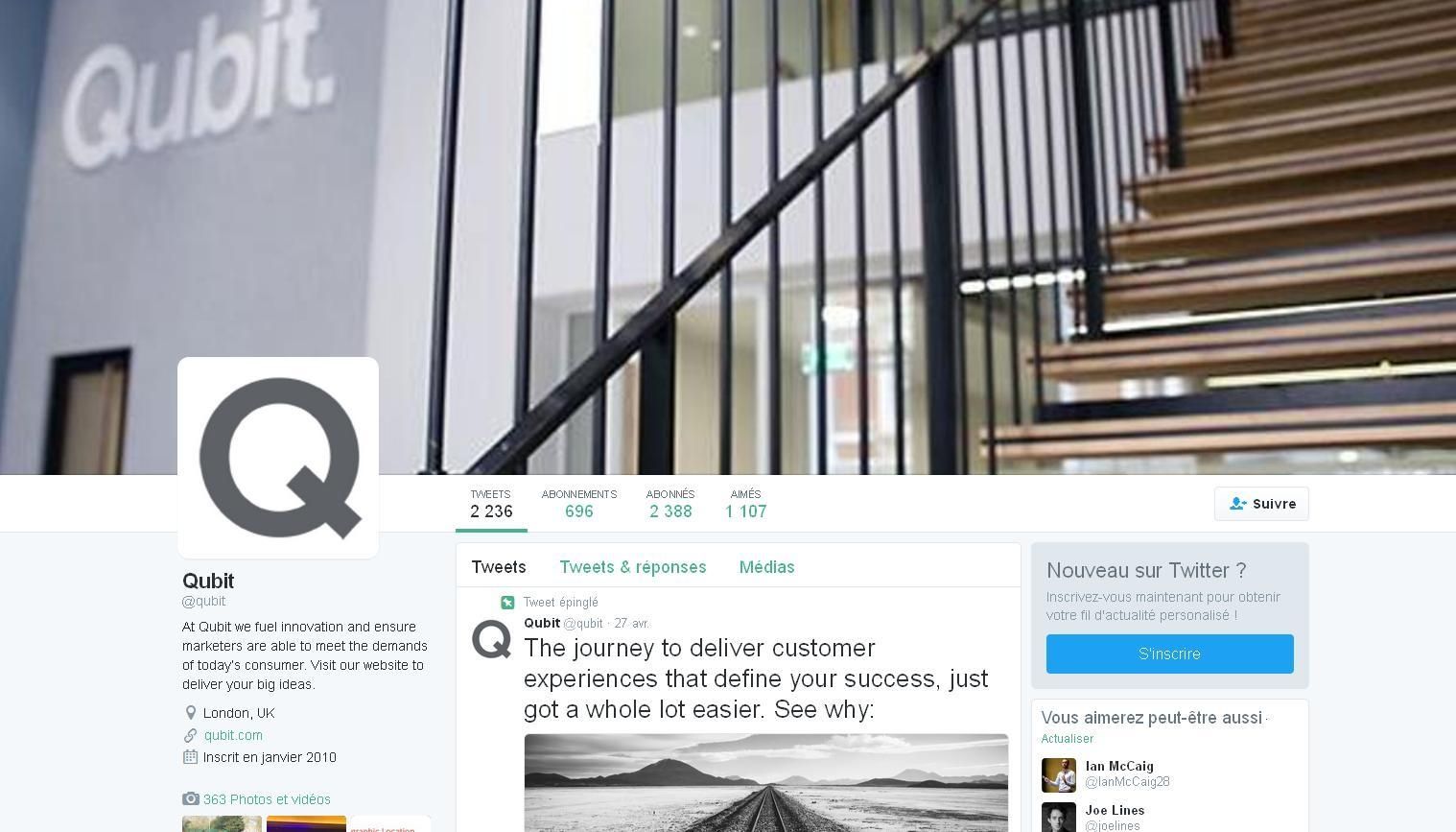Click Actualiser to refresh suggestions
1456x832 pixels.
[1068, 739]
